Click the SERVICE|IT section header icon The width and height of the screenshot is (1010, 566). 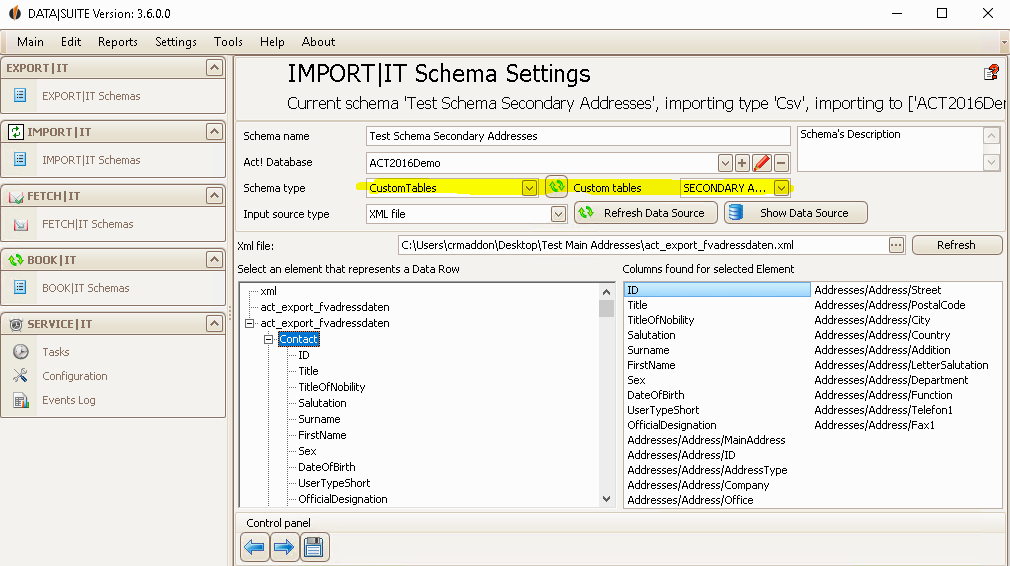click(x=16, y=324)
